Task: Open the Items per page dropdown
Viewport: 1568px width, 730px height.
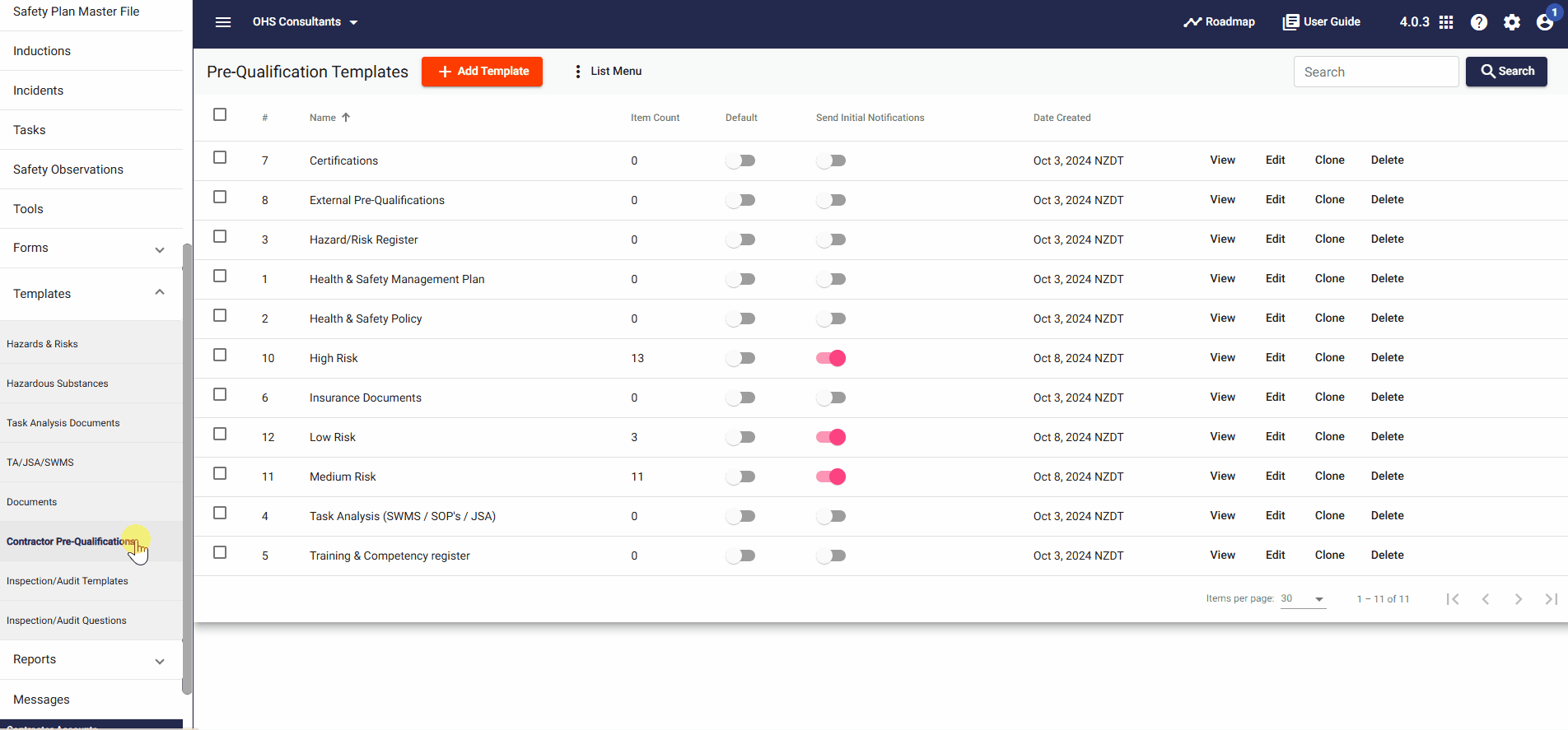Action: 1303,599
